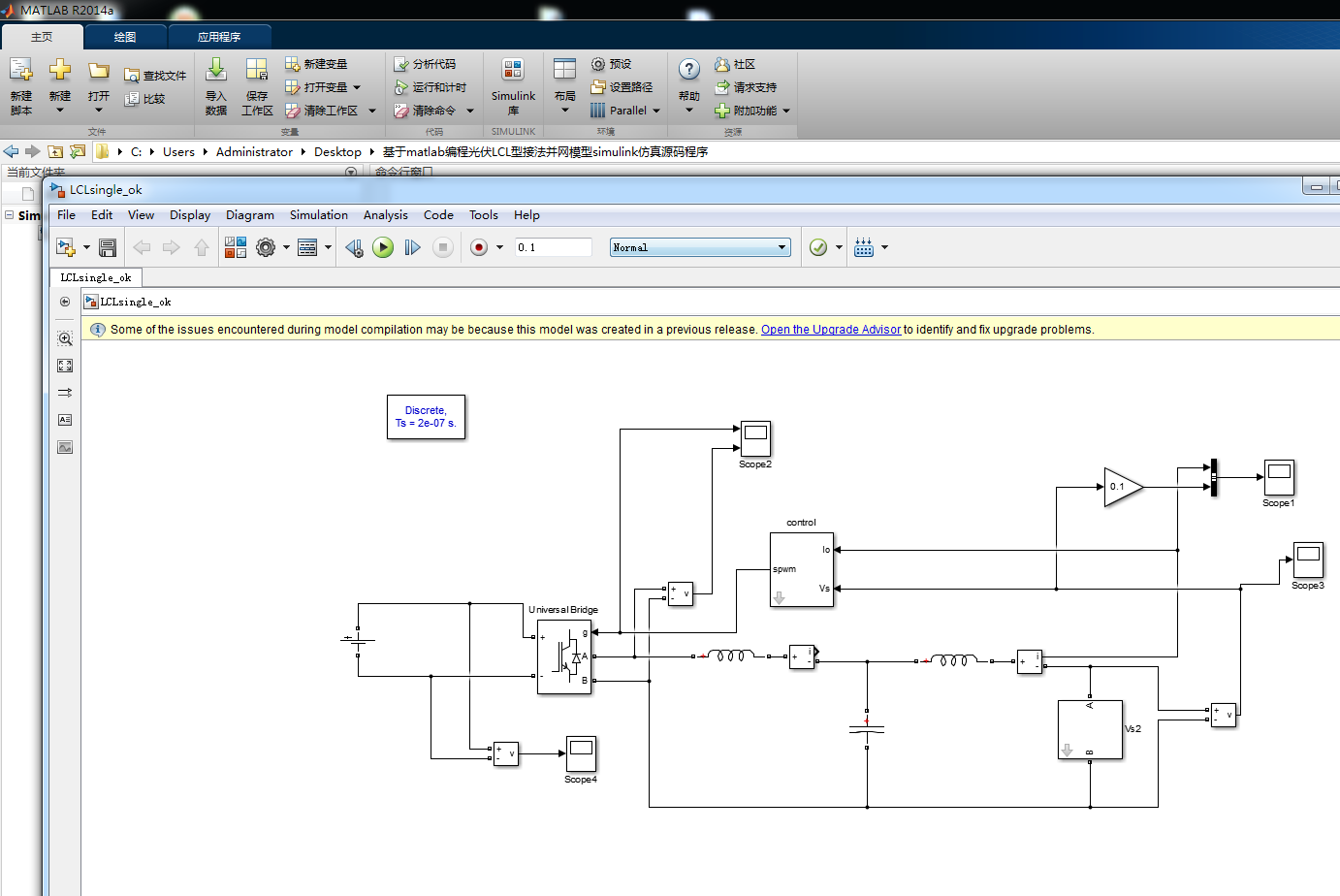Click the Model Advisor checkmark icon

coord(818,248)
